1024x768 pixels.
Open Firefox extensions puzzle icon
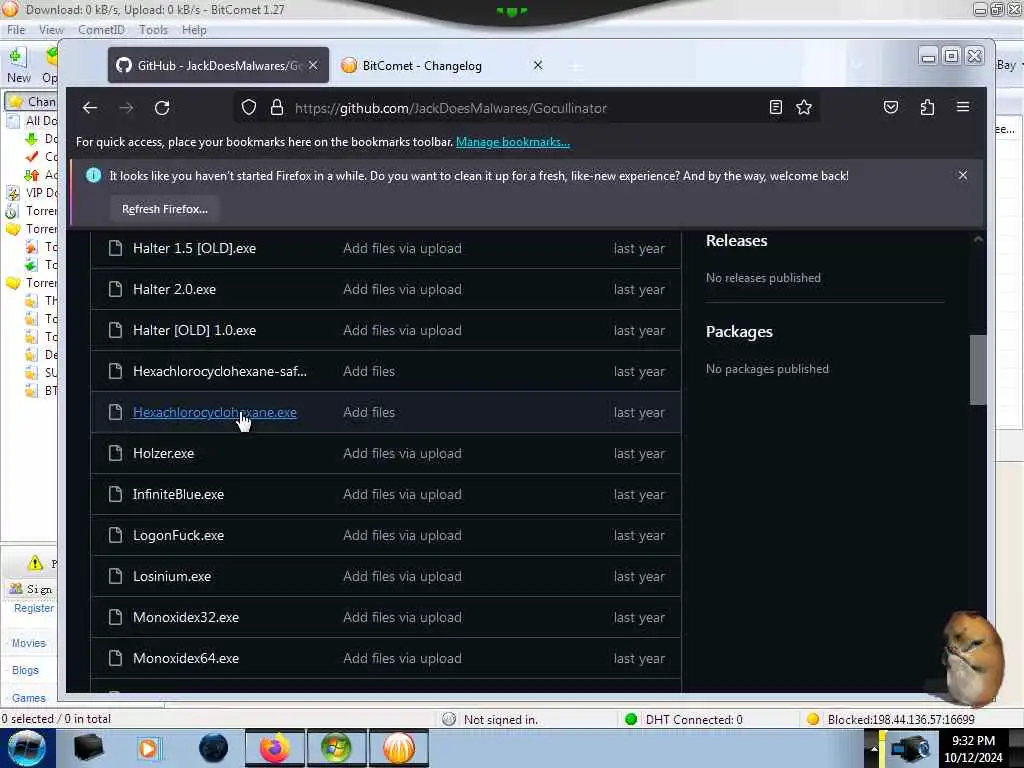[x=927, y=107]
